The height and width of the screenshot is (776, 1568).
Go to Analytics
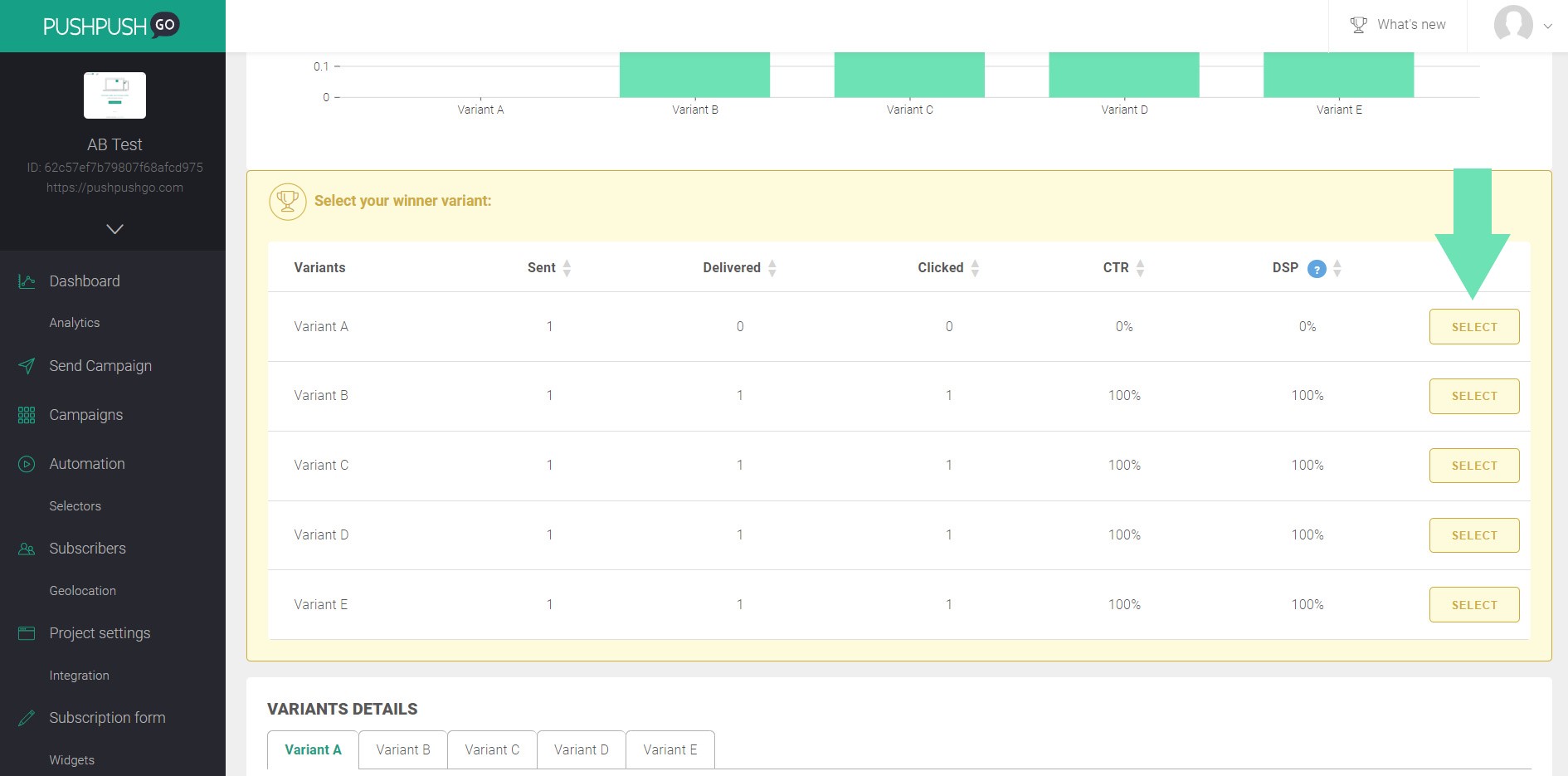click(75, 323)
